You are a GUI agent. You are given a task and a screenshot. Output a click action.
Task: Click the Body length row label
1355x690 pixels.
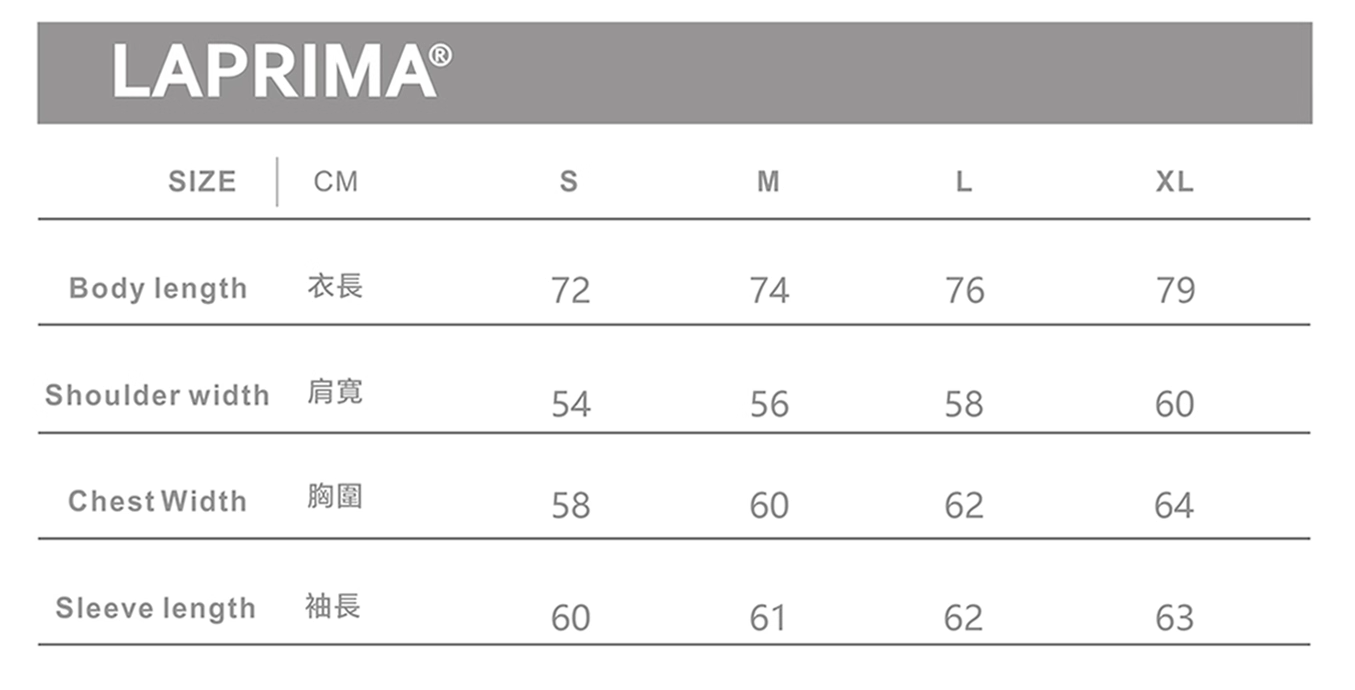(158, 289)
